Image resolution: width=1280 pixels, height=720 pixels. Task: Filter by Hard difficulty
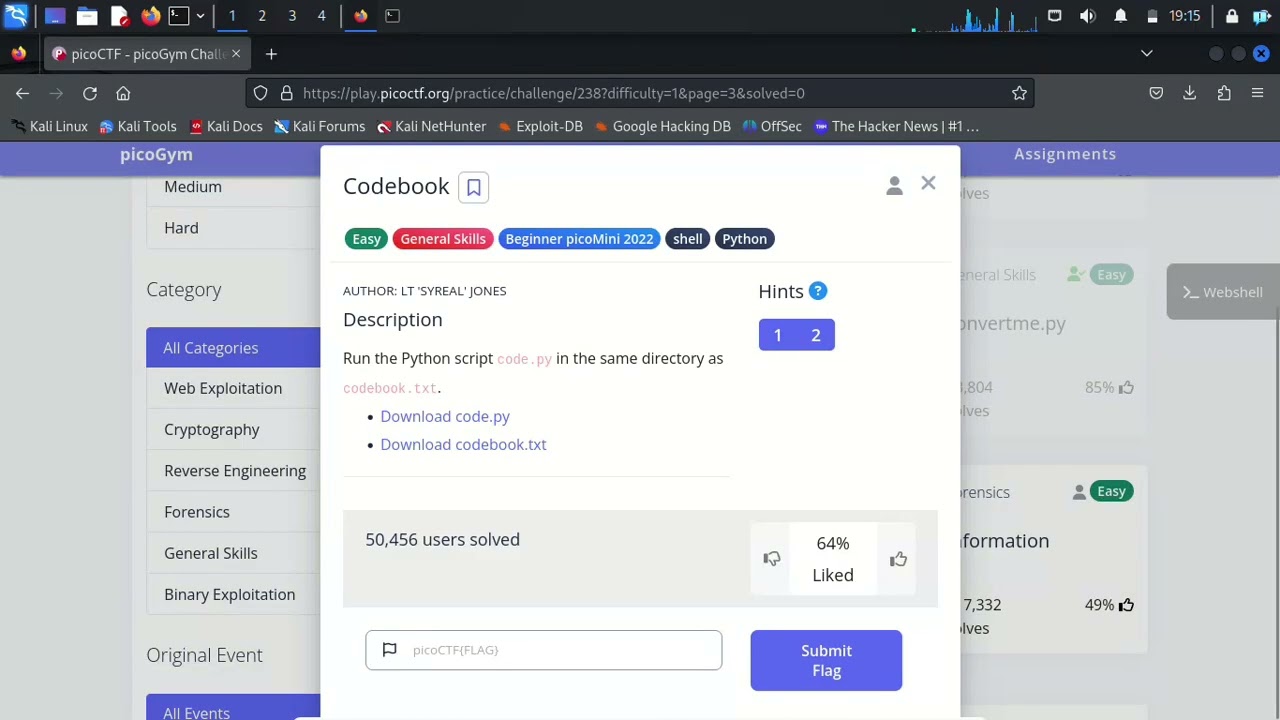tap(181, 228)
